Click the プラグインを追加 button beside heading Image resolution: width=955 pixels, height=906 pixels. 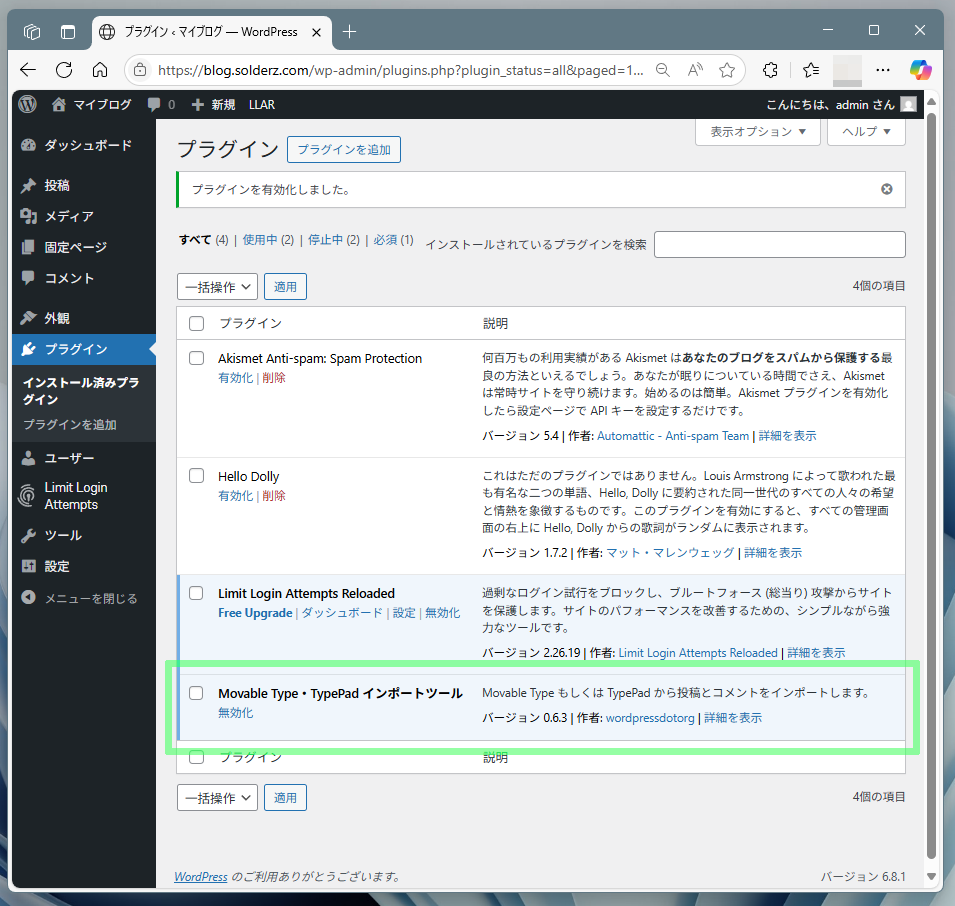click(x=343, y=150)
